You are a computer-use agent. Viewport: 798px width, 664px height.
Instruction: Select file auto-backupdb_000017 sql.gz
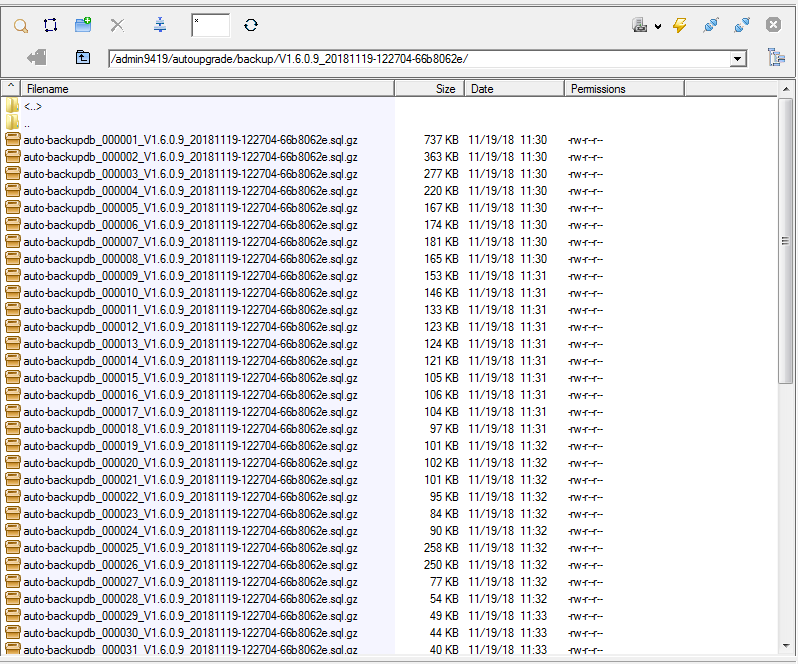click(x=190, y=412)
